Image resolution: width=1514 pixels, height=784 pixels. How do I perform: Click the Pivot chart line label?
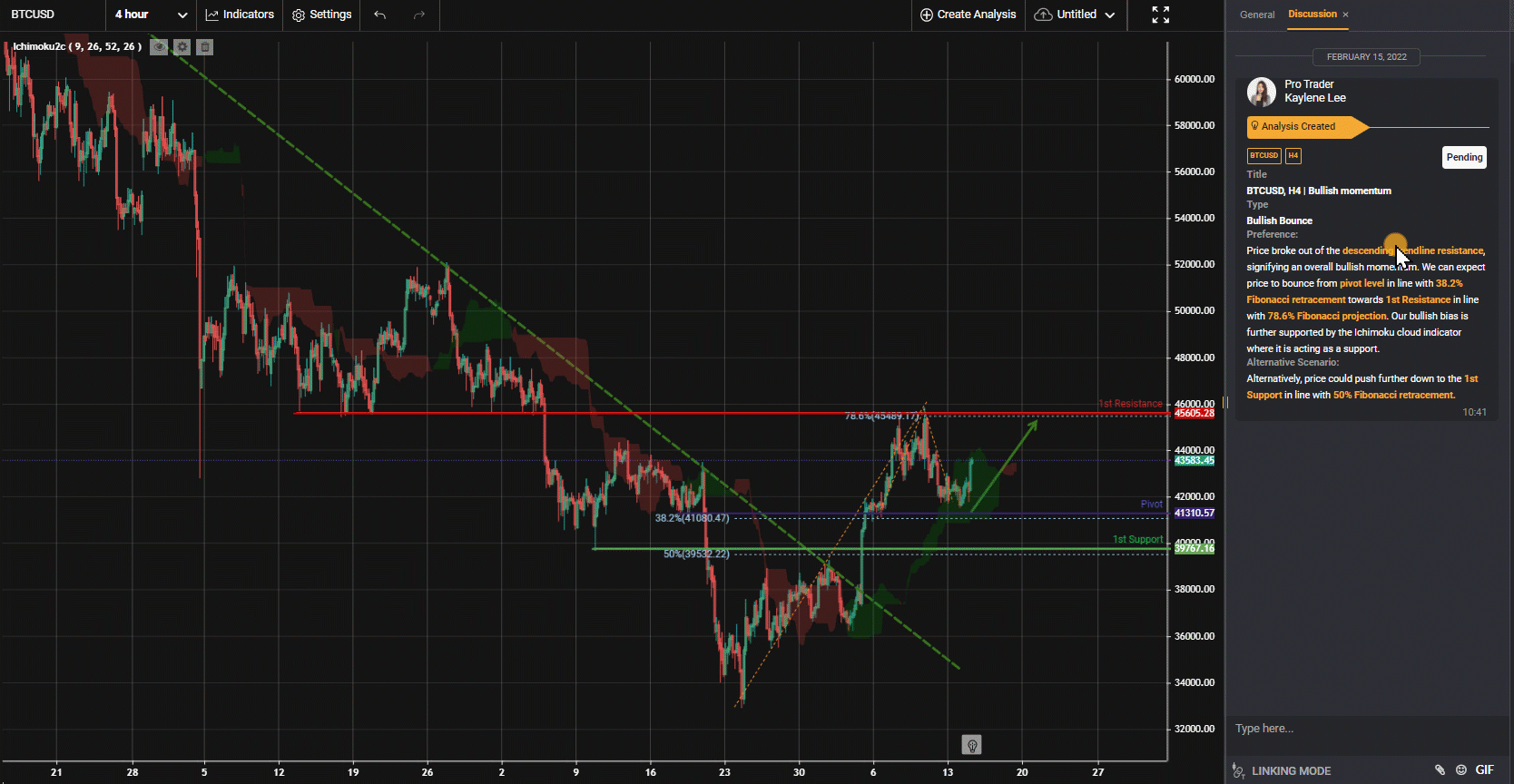[x=1151, y=504]
